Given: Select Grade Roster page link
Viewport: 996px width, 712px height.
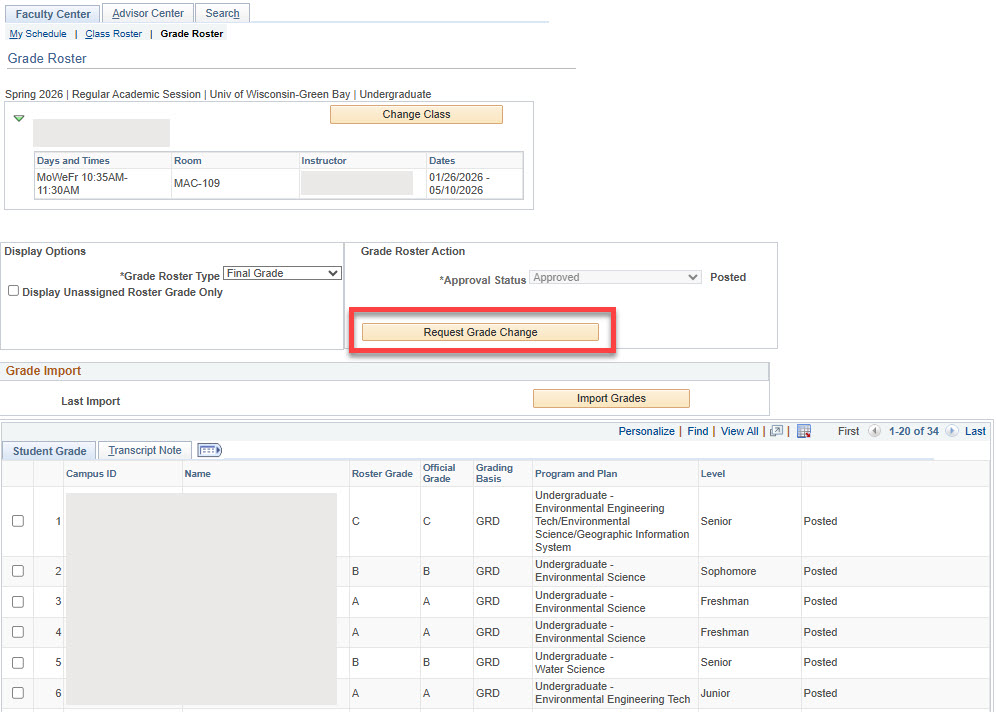Looking at the screenshot, I should (192, 34).
